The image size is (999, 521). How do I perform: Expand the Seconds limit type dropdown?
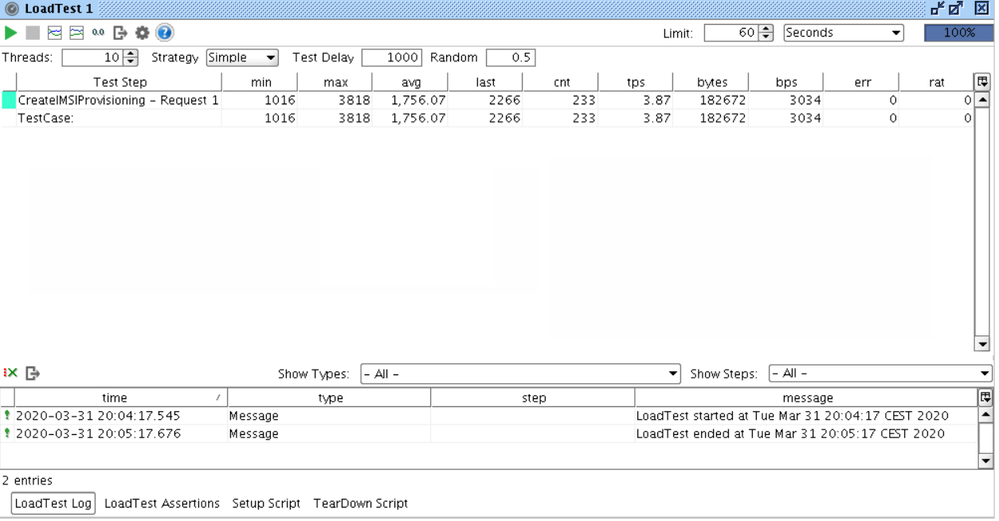[x=843, y=33]
